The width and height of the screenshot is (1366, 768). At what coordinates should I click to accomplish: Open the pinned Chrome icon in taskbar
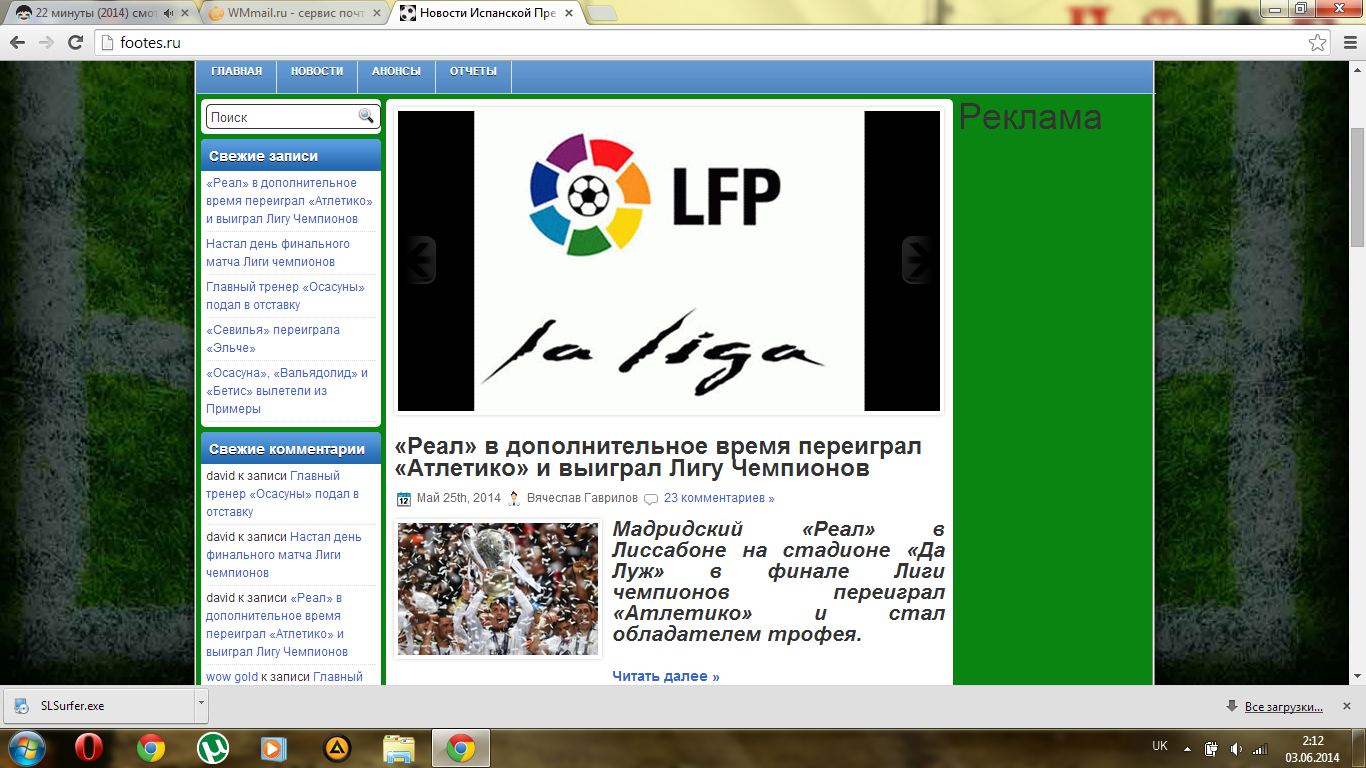coord(151,747)
